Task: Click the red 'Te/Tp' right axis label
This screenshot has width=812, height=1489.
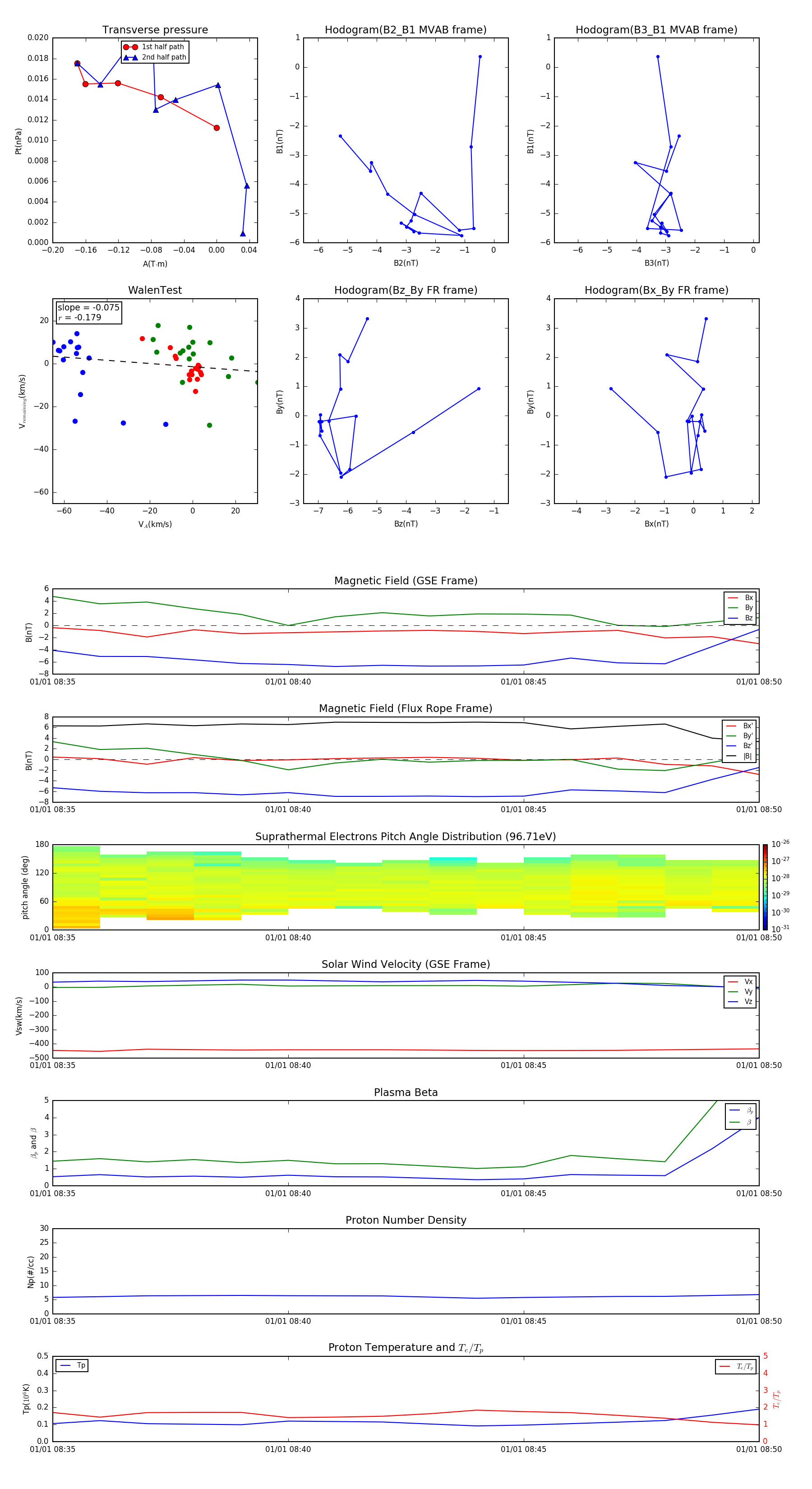Action: 777,1399
